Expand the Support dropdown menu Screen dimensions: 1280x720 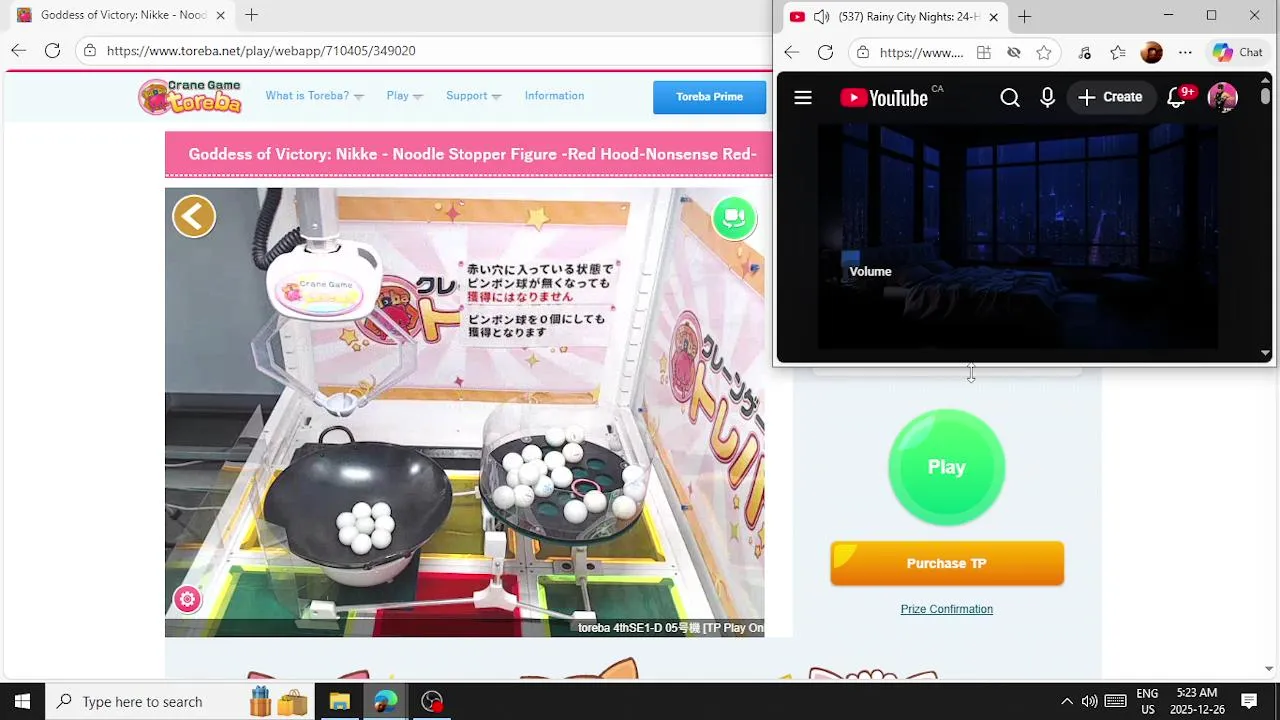click(x=474, y=96)
